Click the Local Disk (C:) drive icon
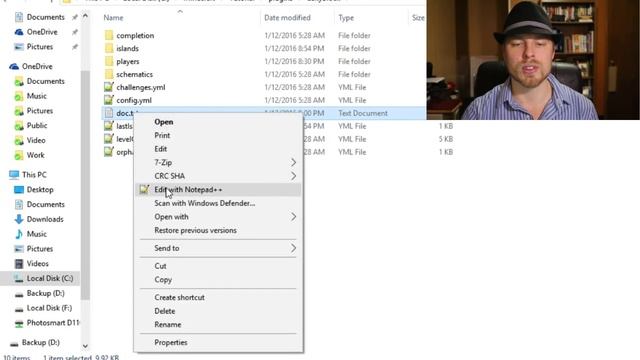This screenshot has width=640, height=360. [19, 278]
